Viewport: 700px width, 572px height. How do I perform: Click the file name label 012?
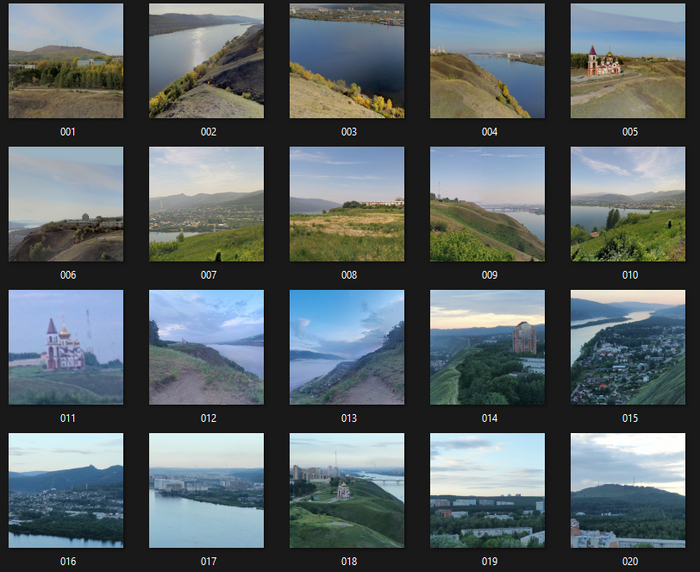pyautogui.click(x=208, y=418)
